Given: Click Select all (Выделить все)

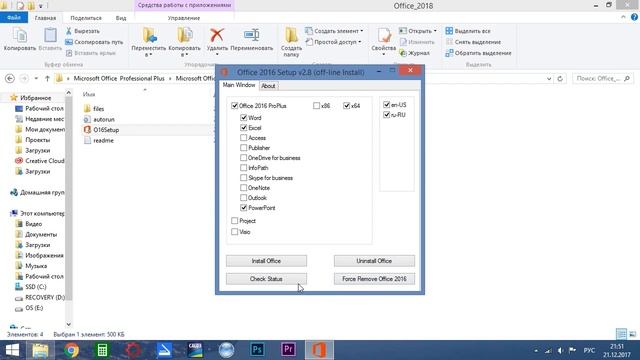Looking at the screenshot, I should (x=468, y=31).
